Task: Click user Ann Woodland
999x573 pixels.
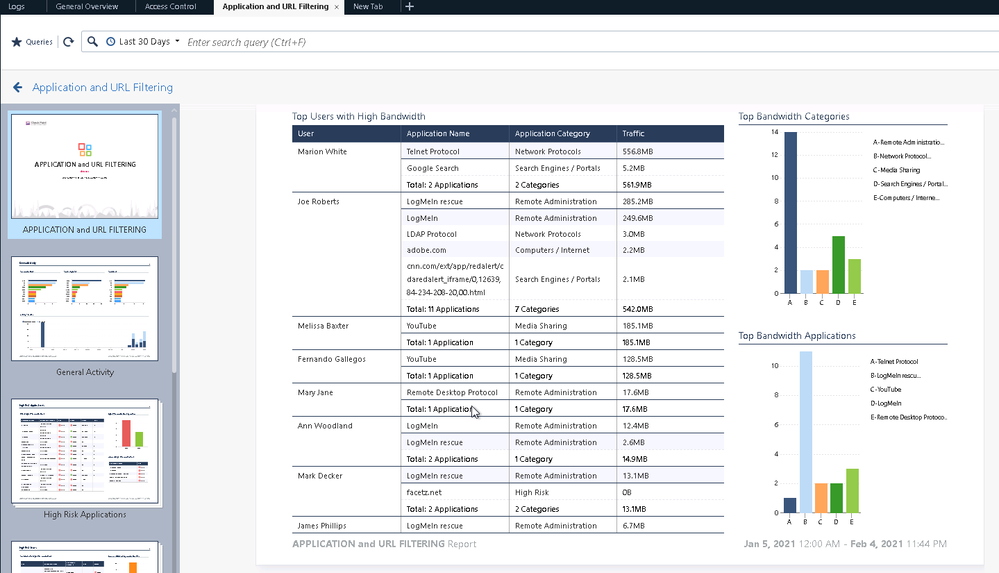Action: click(325, 426)
